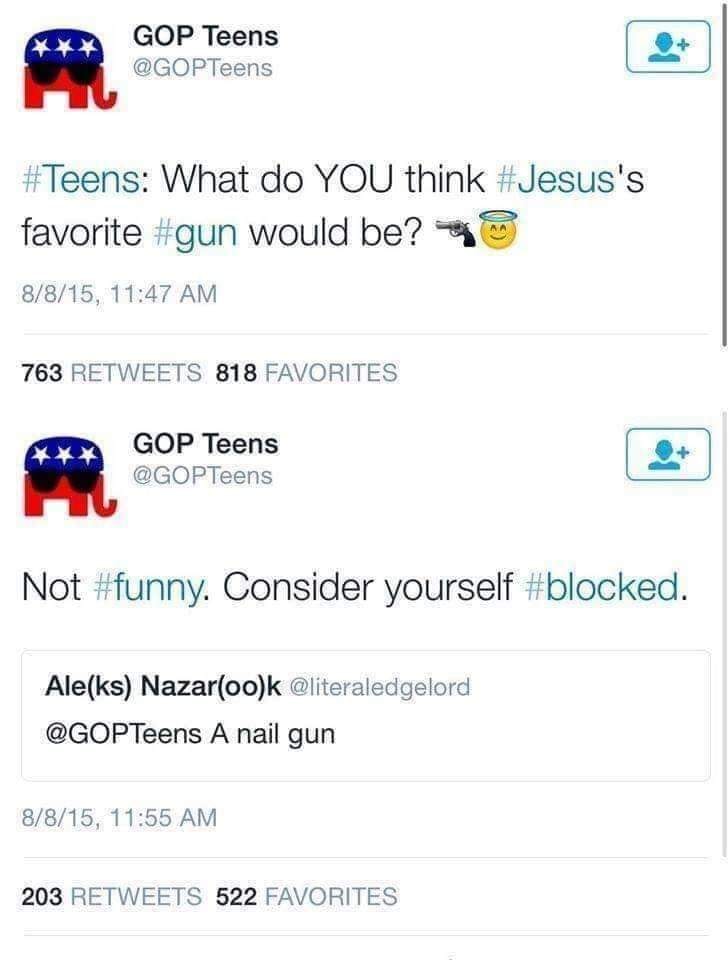Viewport: 728px width, 960px height.
Task: Tap the revolver emoji in the tweet
Action: point(456,233)
